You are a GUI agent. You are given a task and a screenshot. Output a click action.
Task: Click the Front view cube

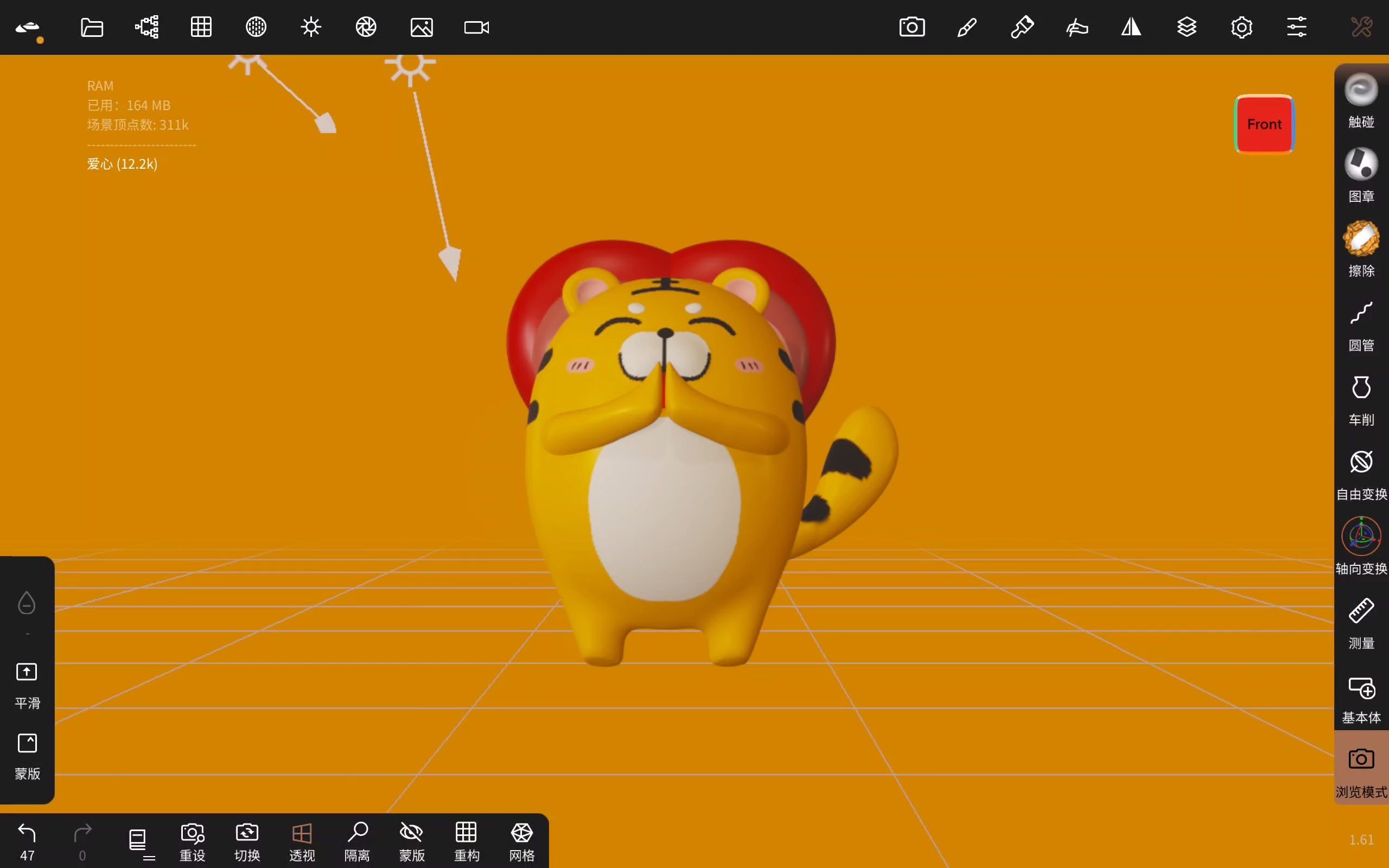coord(1264,125)
